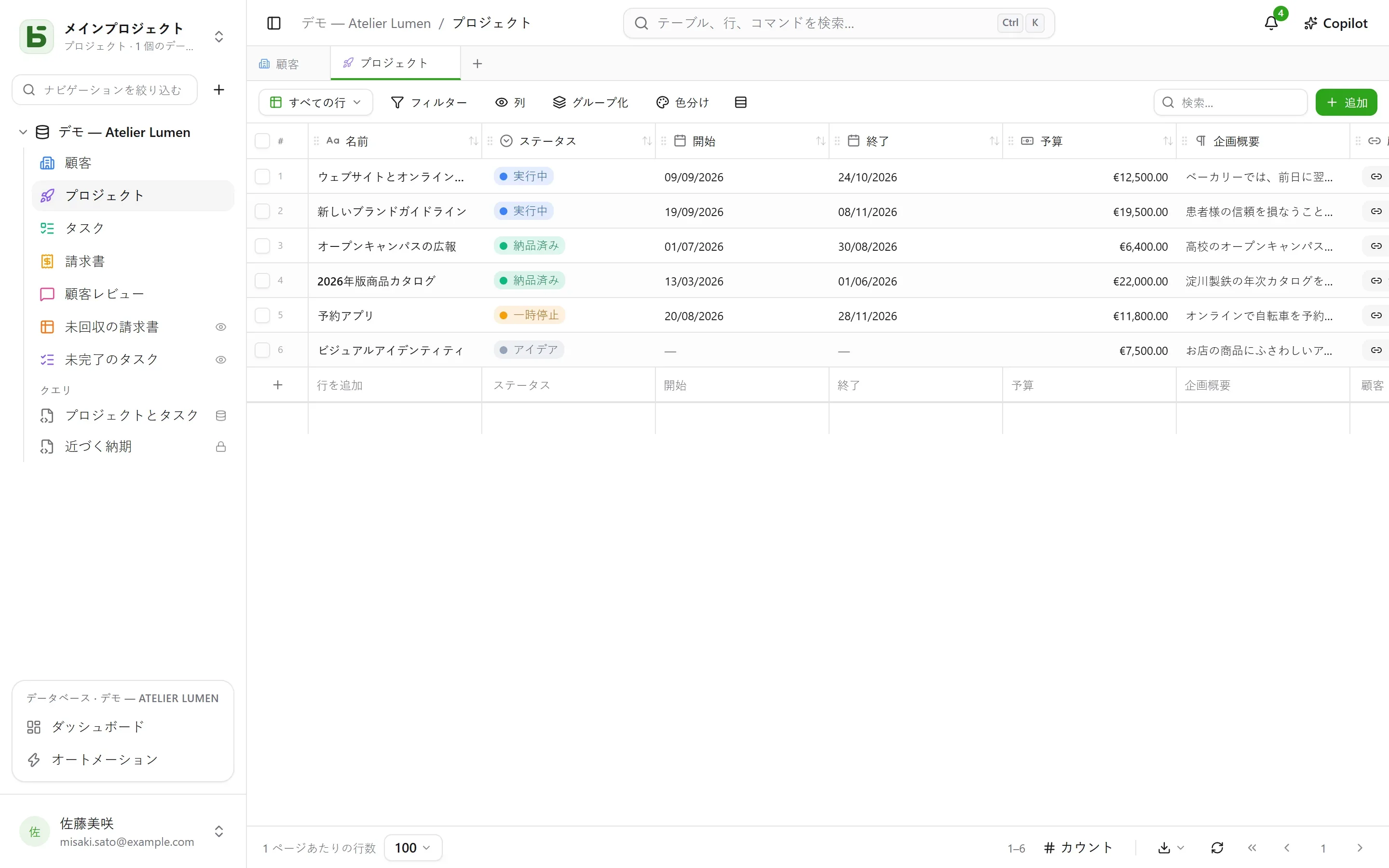
Task: Click the 実行中 status badge in row 2
Action: click(x=523, y=211)
